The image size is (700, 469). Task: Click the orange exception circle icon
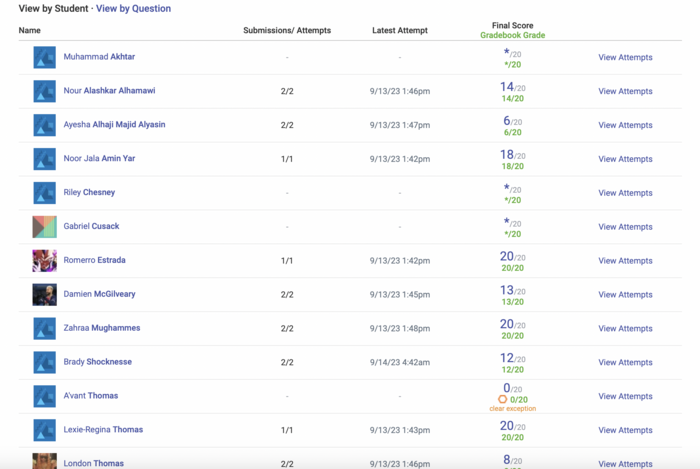click(x=502, y=399)
